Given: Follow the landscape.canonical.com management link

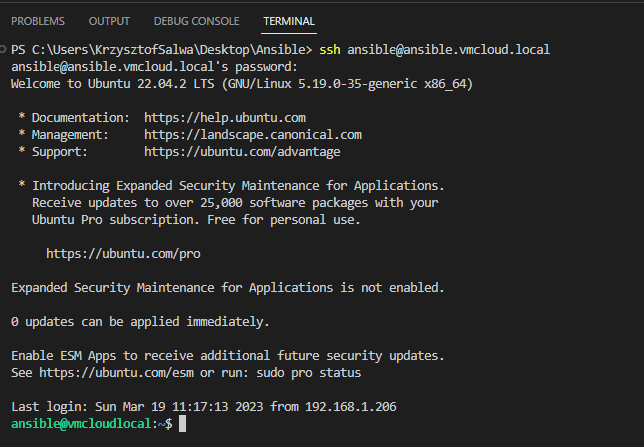Looking at the screenshot, I should 252,134.
